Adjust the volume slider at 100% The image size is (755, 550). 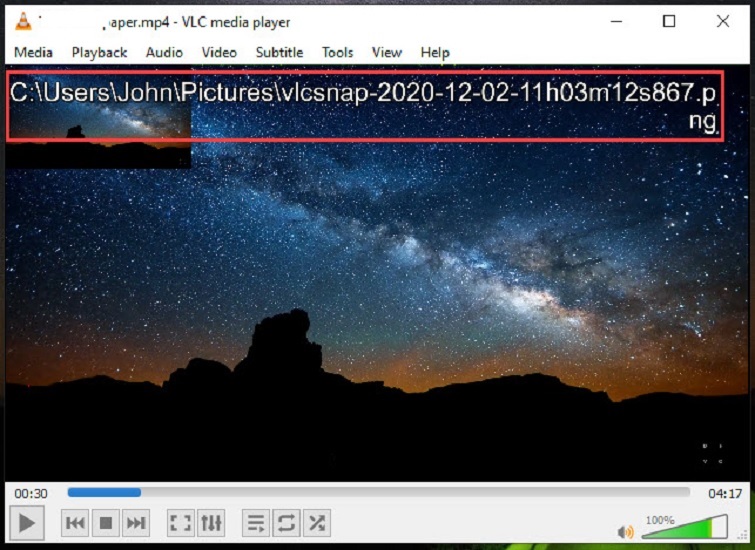[x=684, y=527]
